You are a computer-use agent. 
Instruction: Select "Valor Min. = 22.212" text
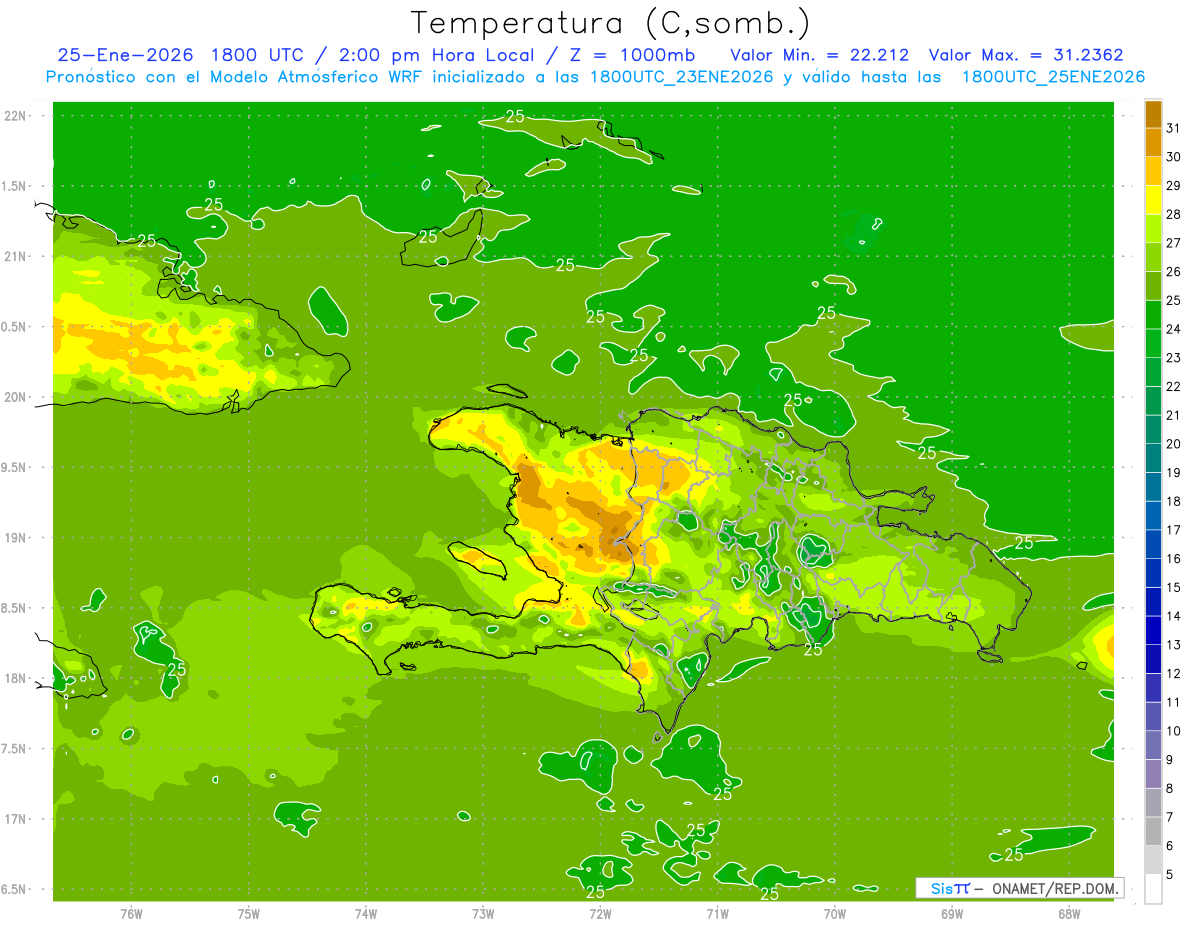820,55
